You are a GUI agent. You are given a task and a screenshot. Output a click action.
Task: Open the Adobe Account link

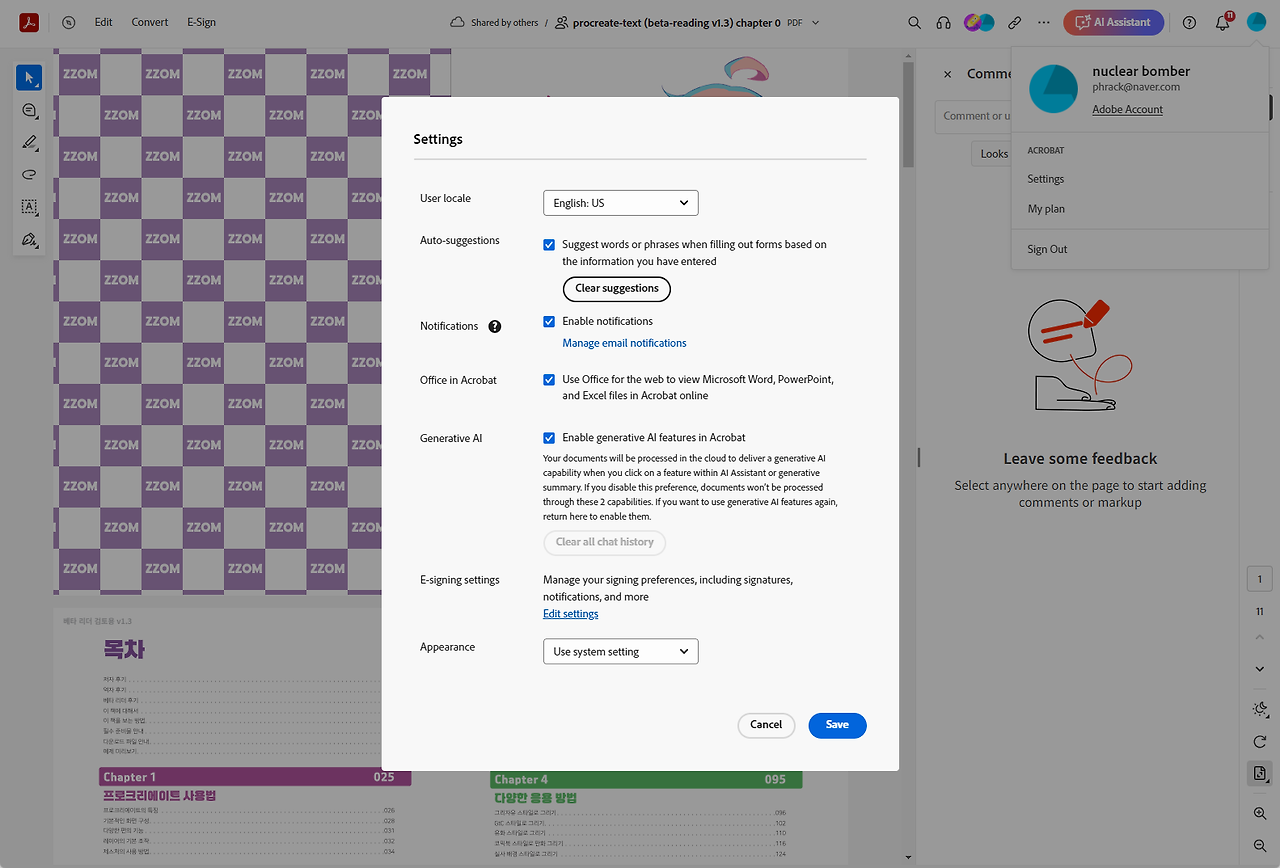pyautogui.click(x=1127, y=109)
